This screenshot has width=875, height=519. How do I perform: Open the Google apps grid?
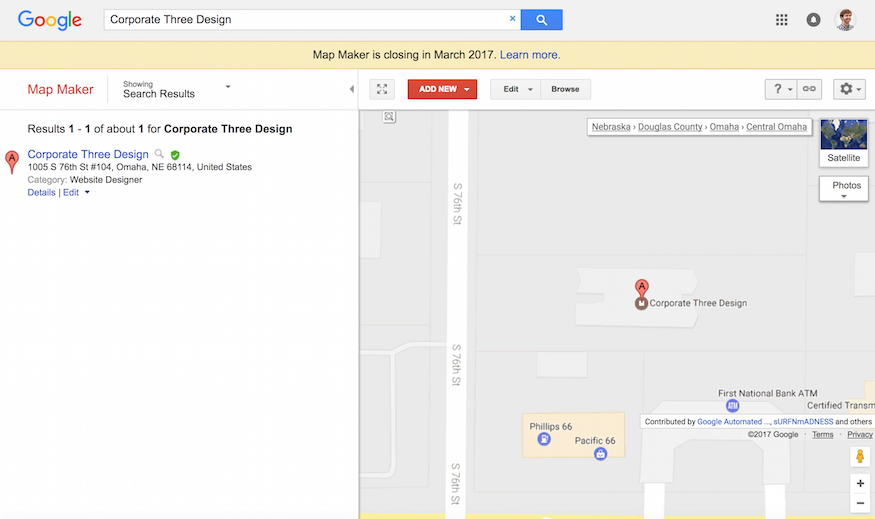coord(782,20)
